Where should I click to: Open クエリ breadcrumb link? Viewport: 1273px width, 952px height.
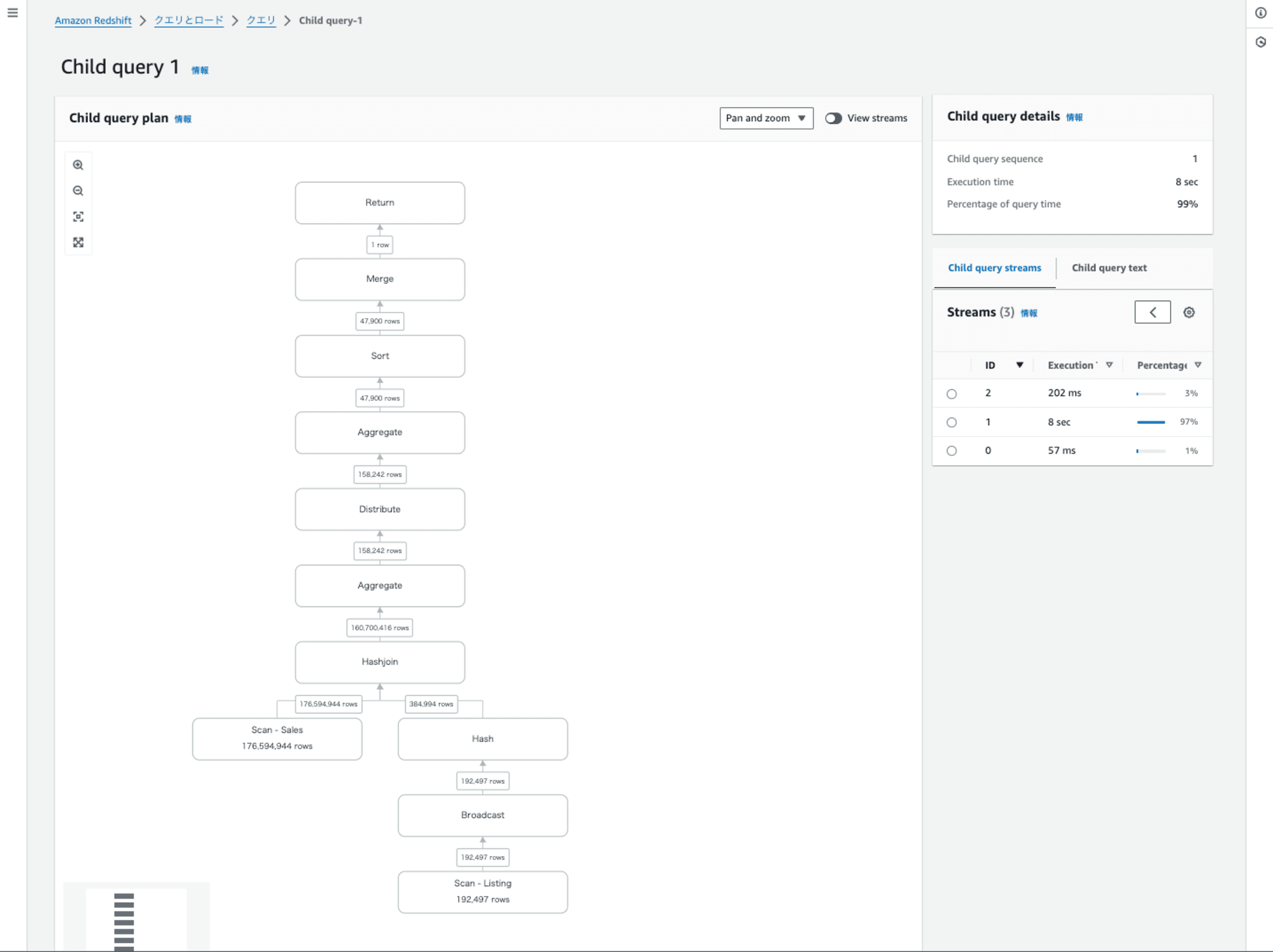tap(261, 20)
